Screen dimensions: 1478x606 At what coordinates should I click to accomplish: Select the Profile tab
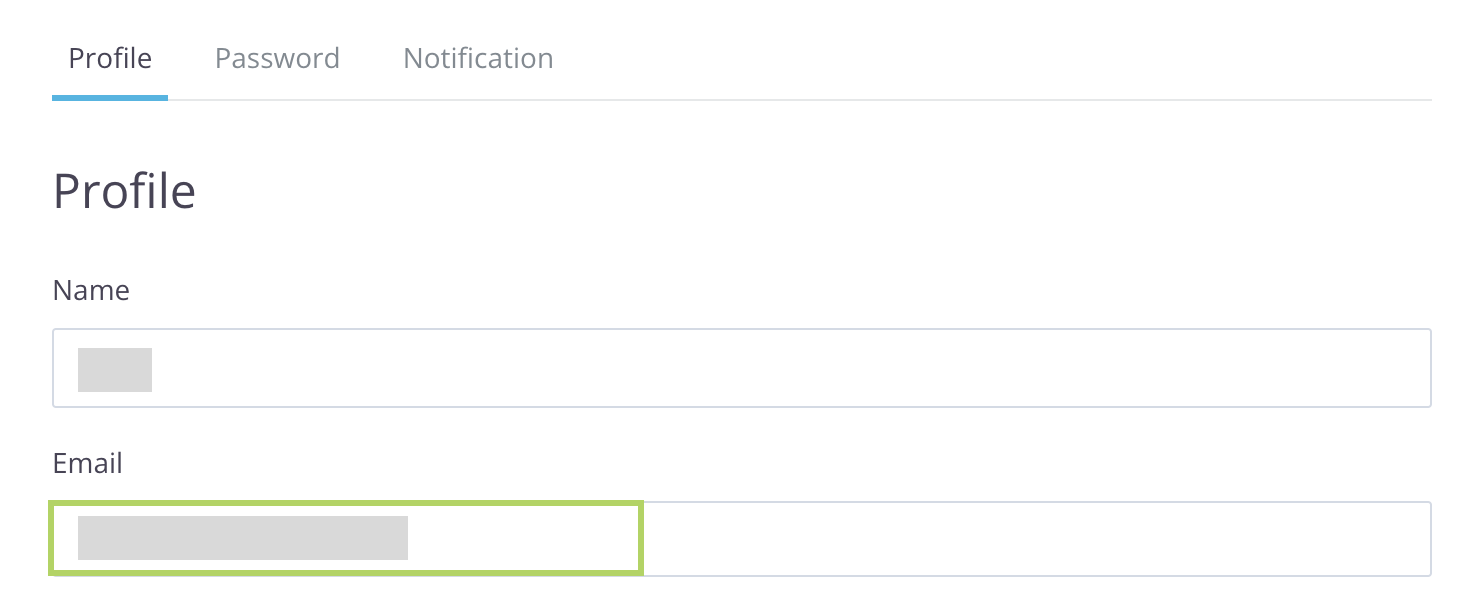pyautogui.click(x=110, y=58)
